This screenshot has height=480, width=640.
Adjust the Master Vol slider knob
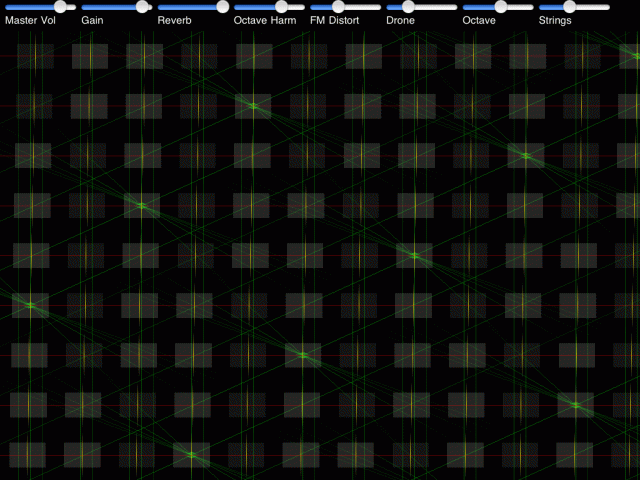[60, 7]
